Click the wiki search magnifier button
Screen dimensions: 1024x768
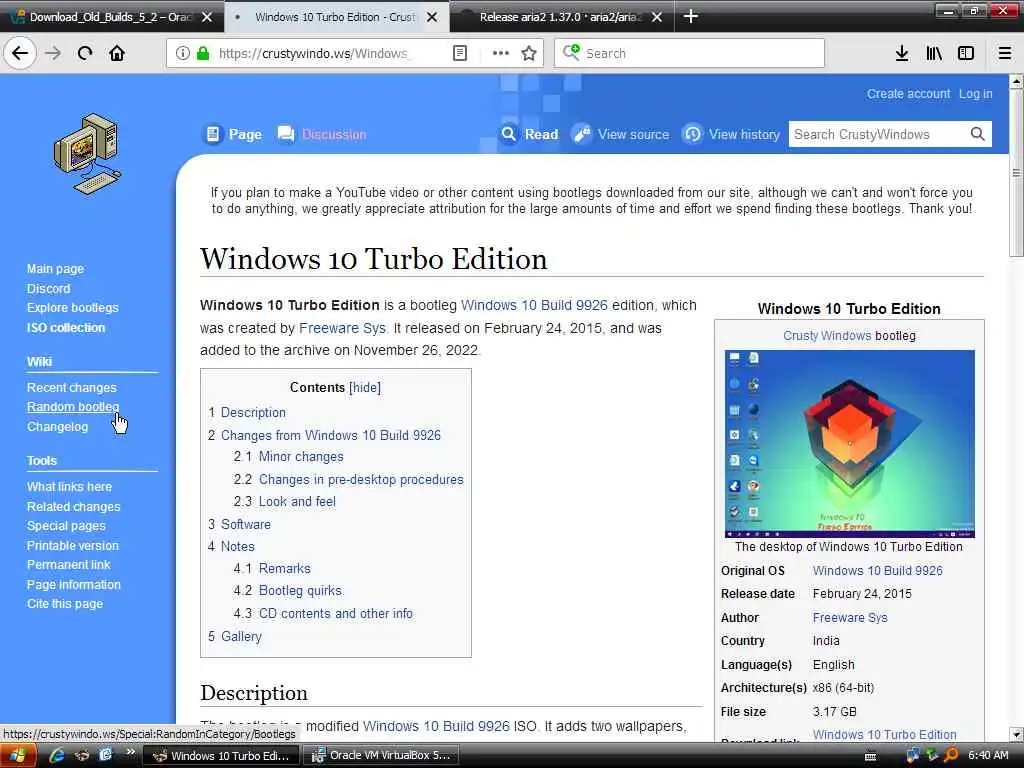(x=977, y=134)
